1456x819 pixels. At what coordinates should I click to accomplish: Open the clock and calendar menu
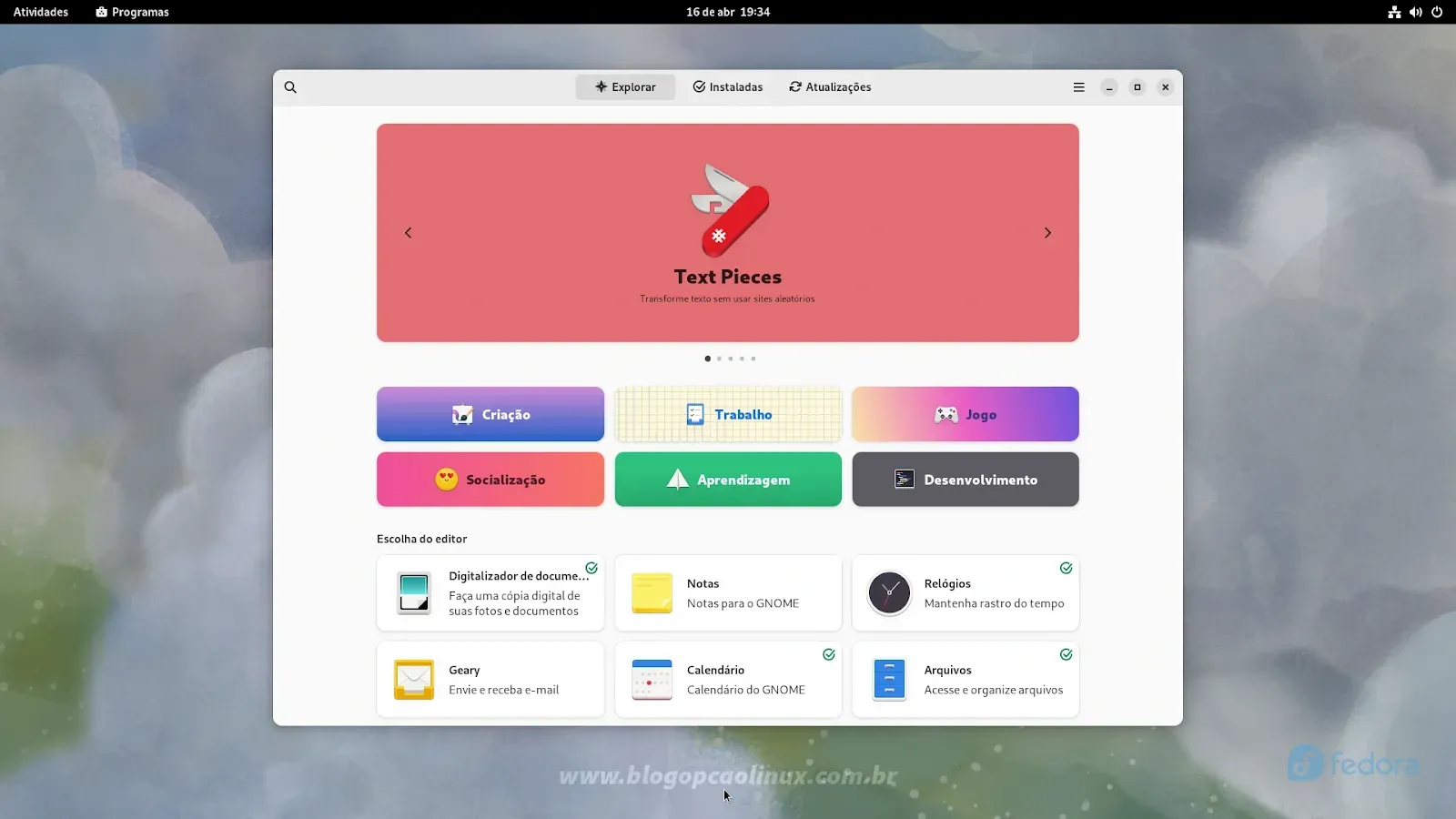(x=728, y=12)
